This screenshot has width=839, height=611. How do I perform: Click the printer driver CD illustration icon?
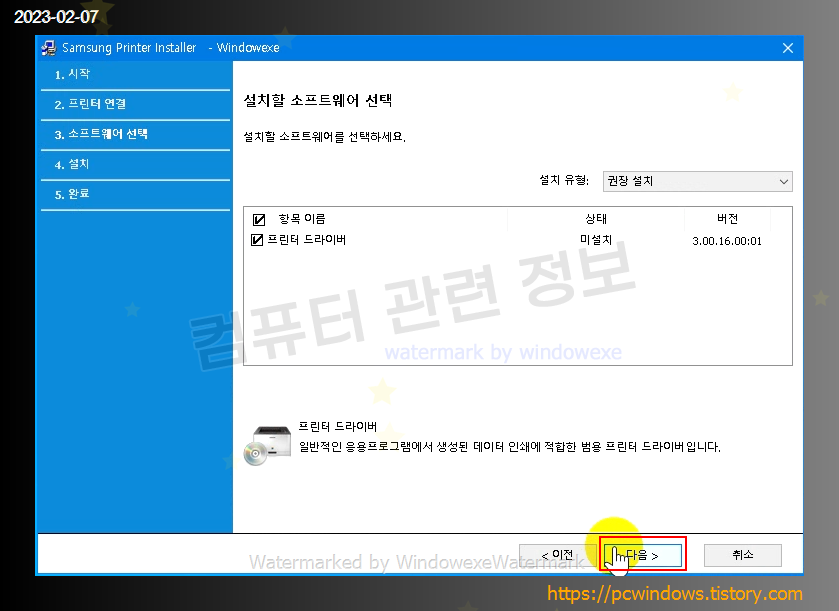(267, 446)
